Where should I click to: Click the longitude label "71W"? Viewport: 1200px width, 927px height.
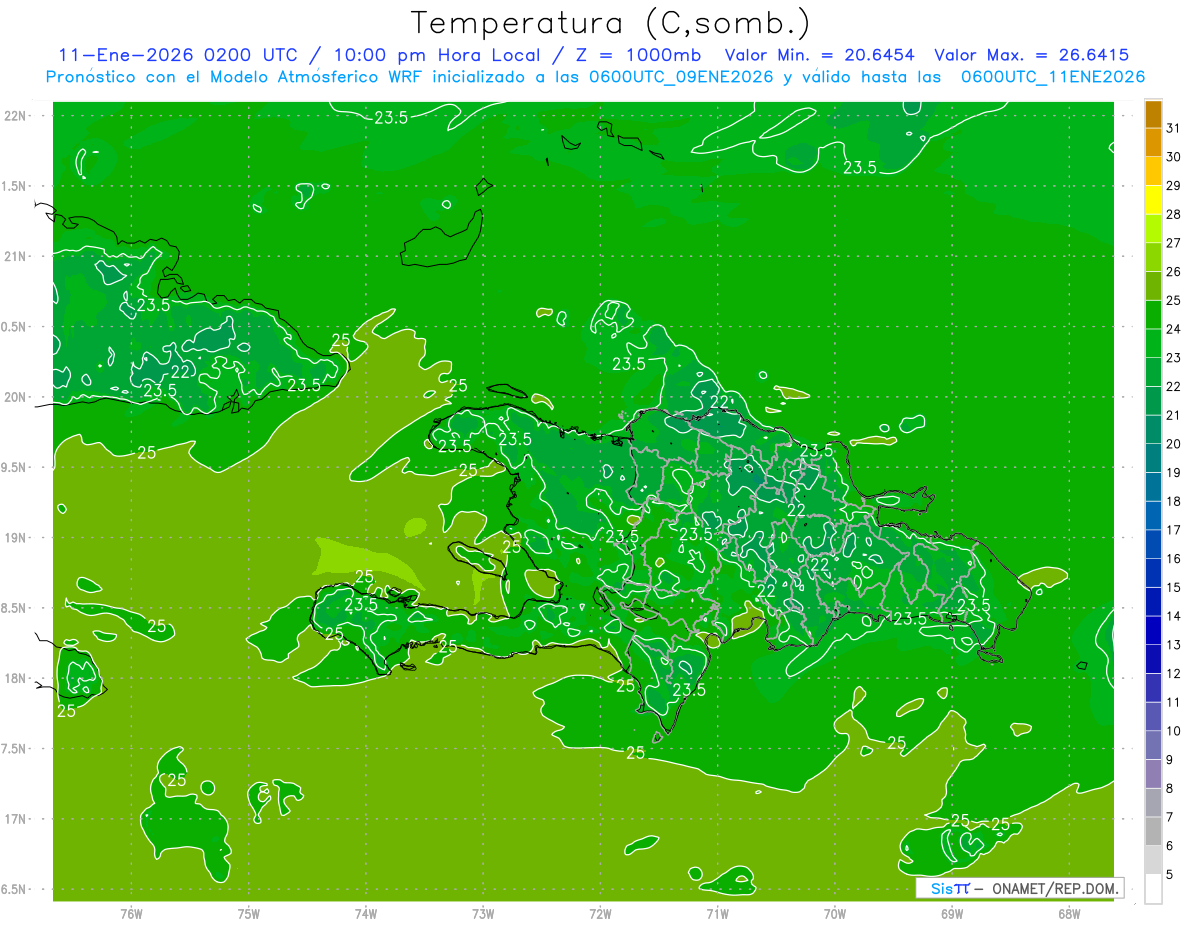tap(717, 914)
